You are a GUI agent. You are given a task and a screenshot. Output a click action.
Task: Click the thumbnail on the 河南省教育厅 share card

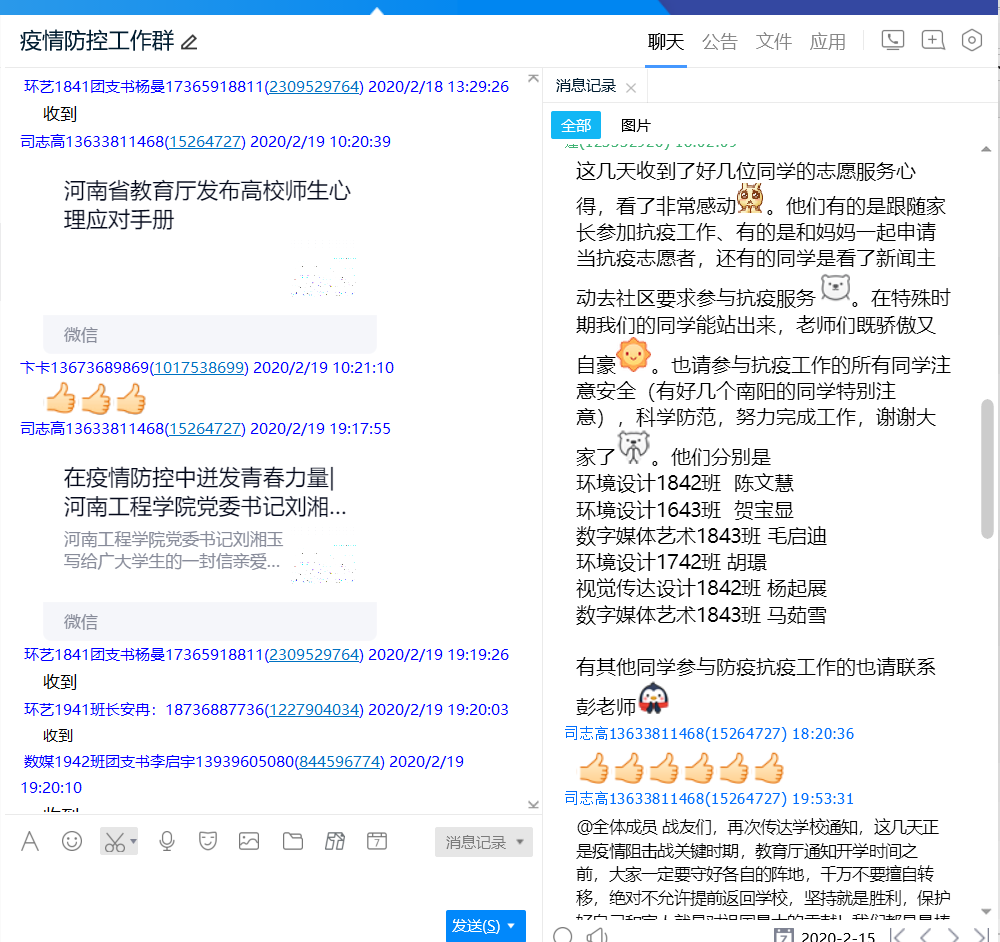324,269
